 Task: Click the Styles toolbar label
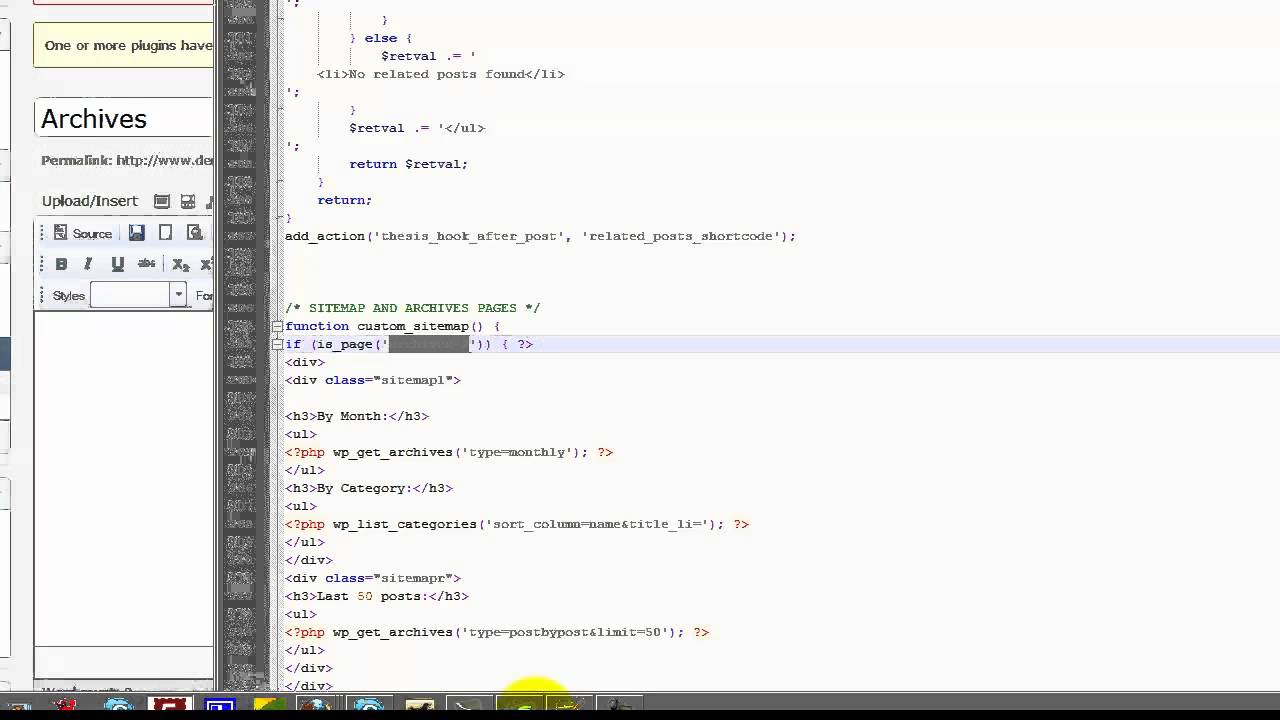click(x=69, y=296)
